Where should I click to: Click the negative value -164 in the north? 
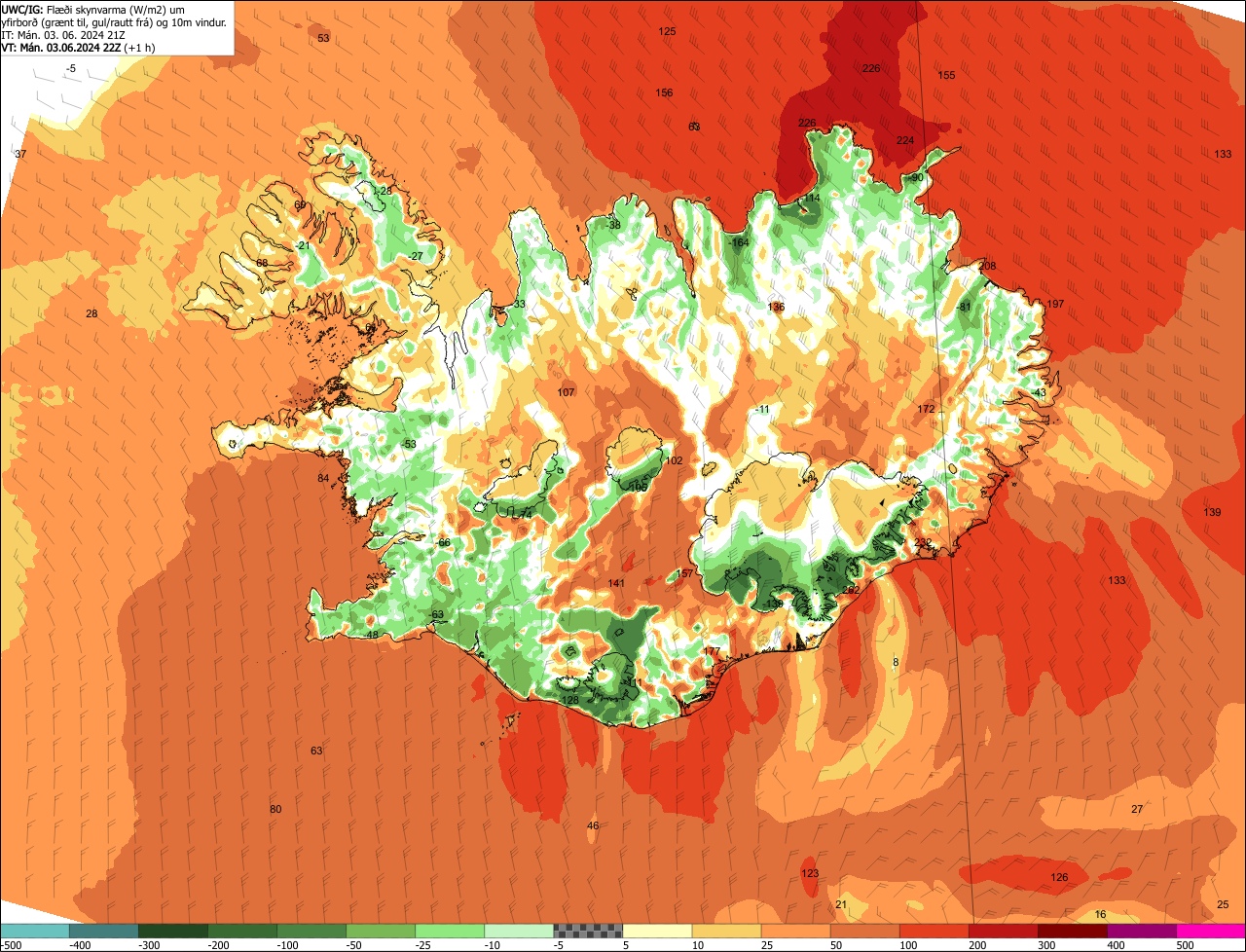click(739, 242)
